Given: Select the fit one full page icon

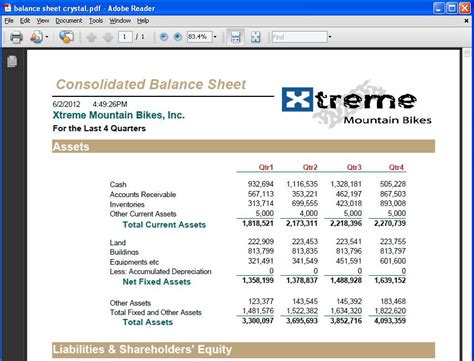Looking at the screenshot, I should [255, 37].
